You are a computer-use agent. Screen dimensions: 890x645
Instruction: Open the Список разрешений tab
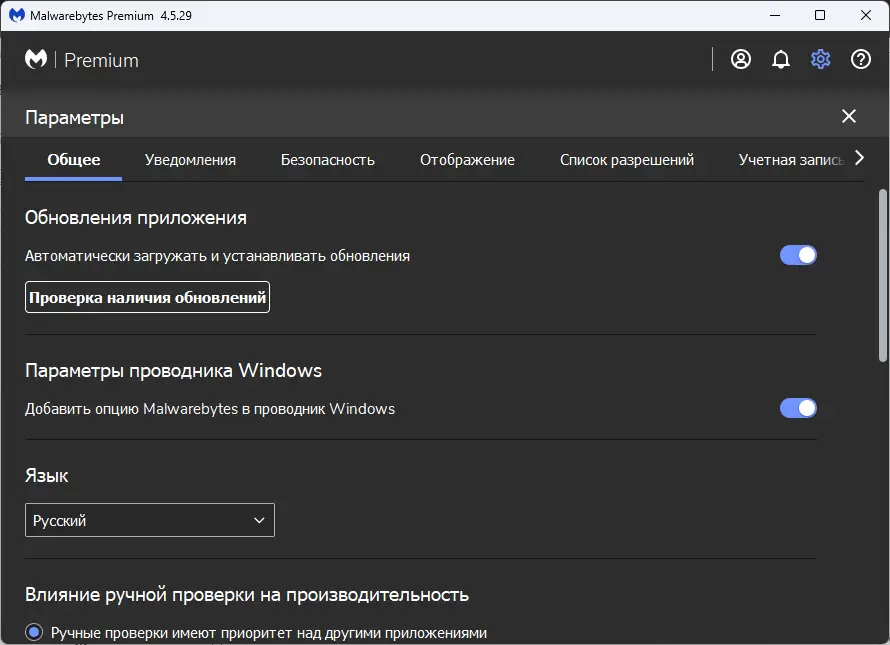(x=626, y=159)
